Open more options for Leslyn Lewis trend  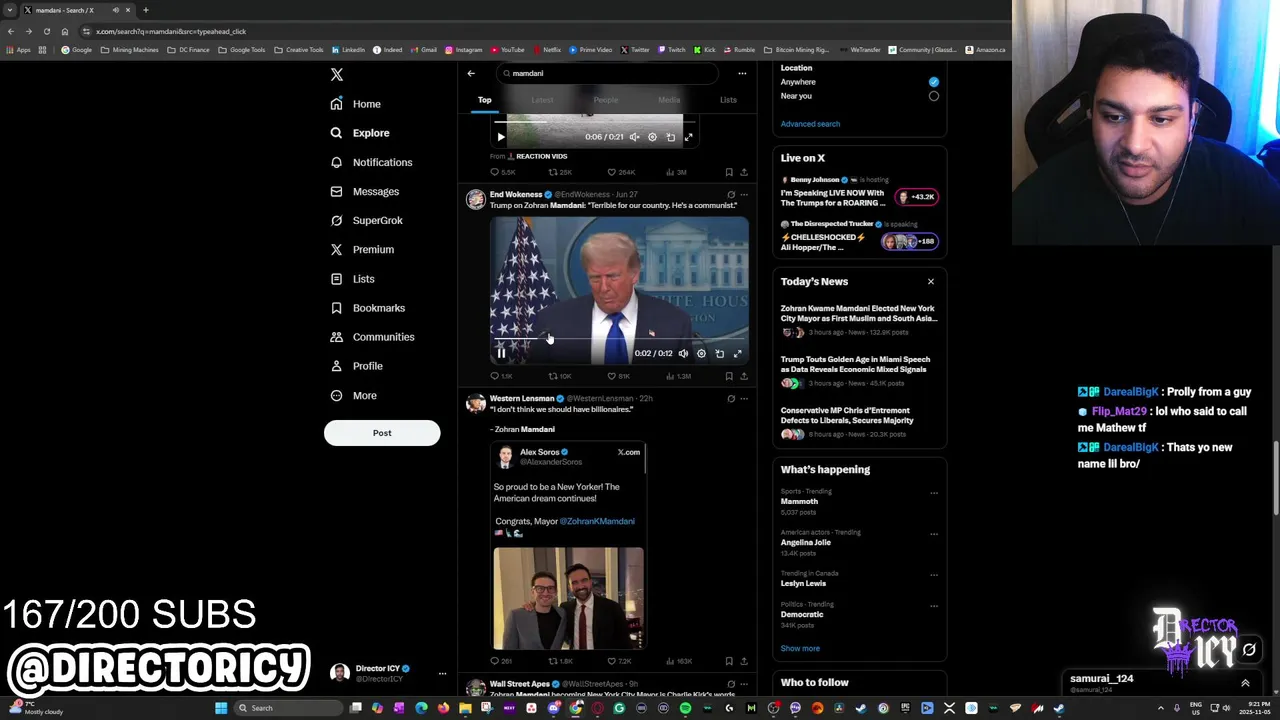click(x=934, y=575)
